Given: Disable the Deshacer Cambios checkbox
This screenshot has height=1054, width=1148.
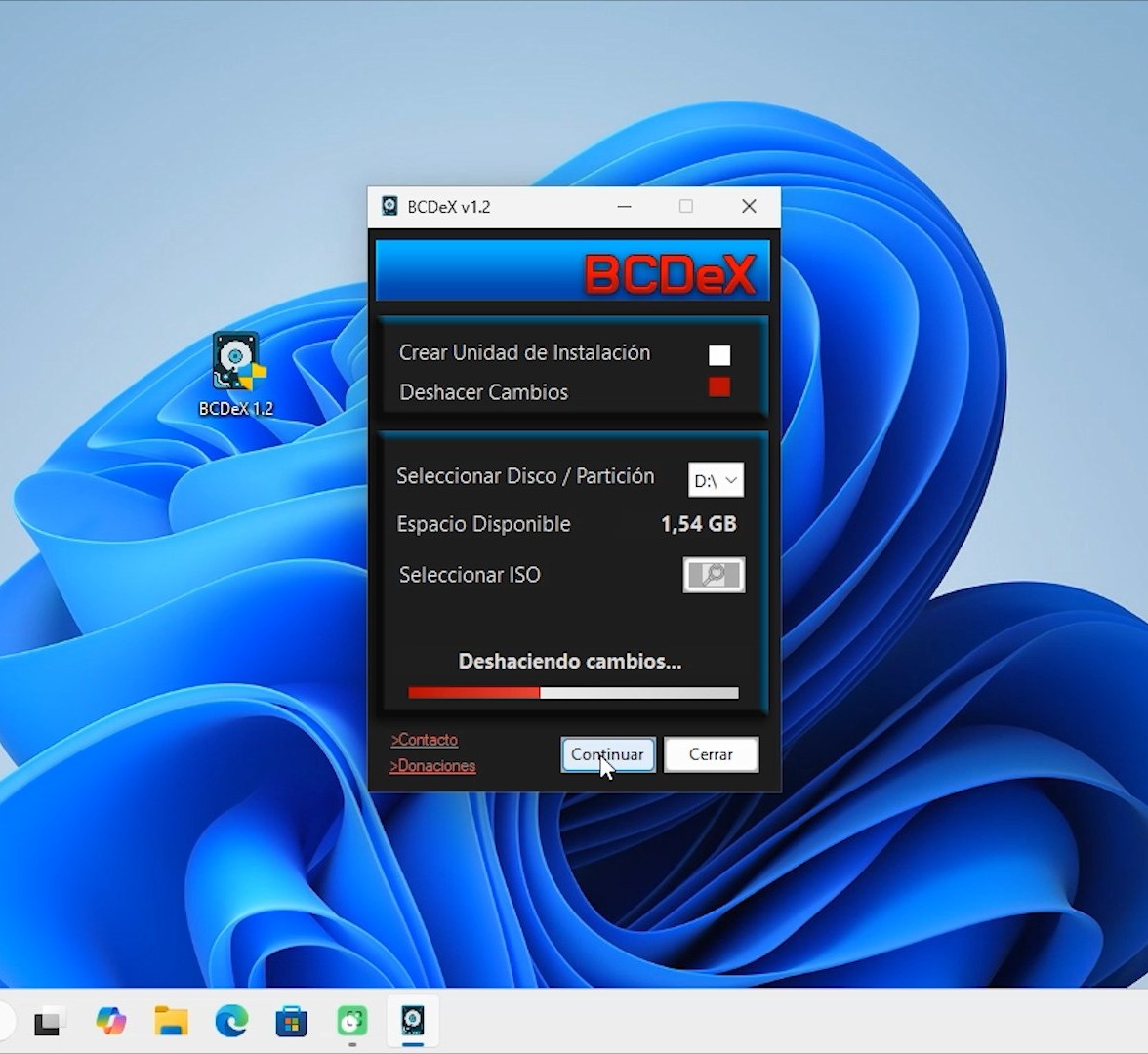Looking at the screenshot, I should click(x=719, y=387).
